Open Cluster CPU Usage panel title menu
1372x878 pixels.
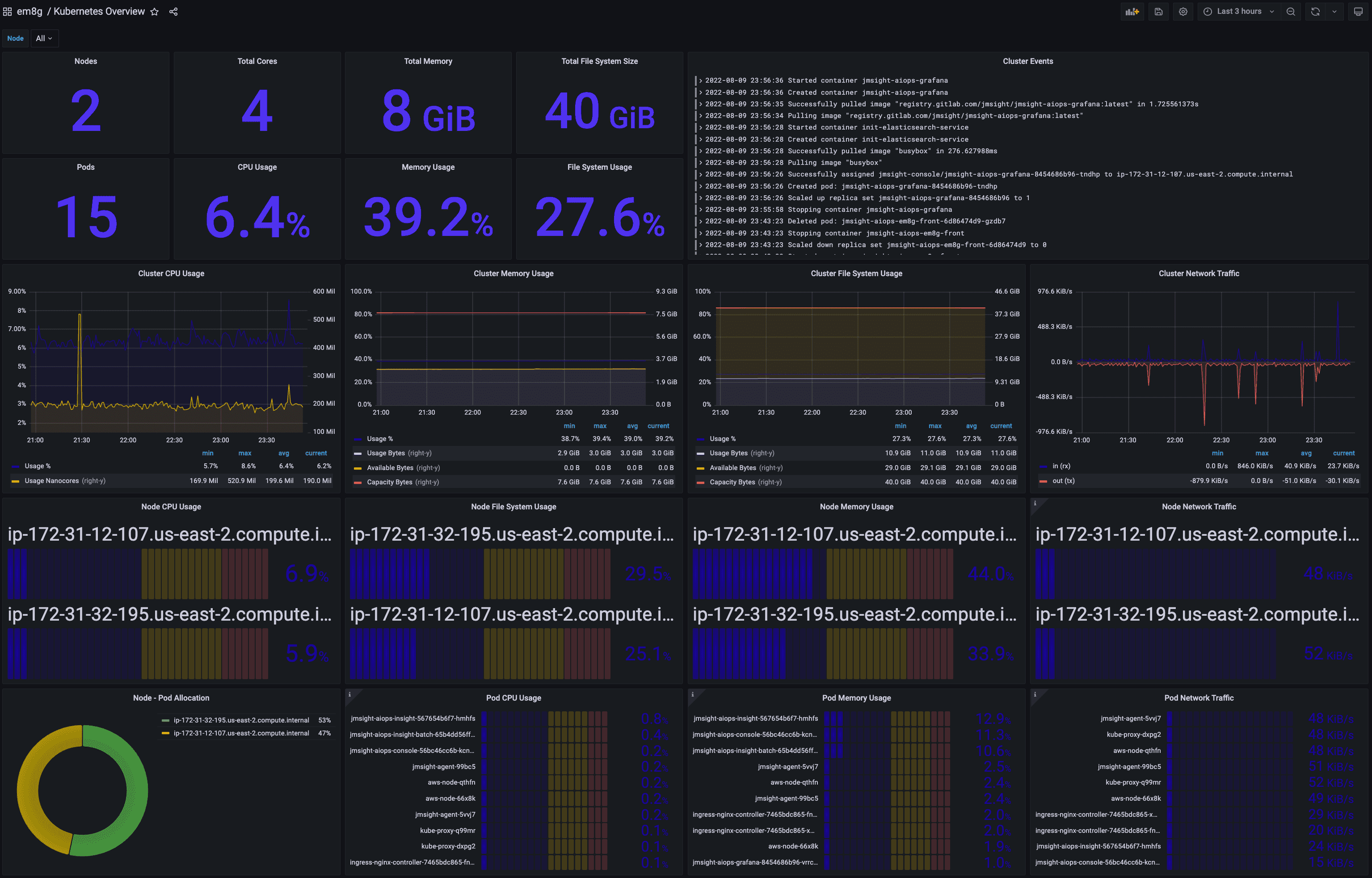click(x=171, y=273)
